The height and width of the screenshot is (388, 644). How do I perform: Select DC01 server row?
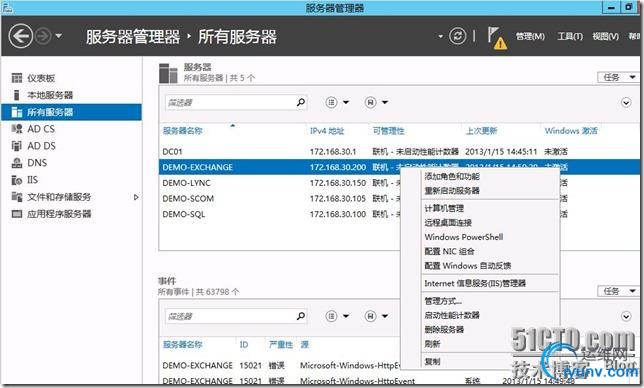click(x=399, y=152)
